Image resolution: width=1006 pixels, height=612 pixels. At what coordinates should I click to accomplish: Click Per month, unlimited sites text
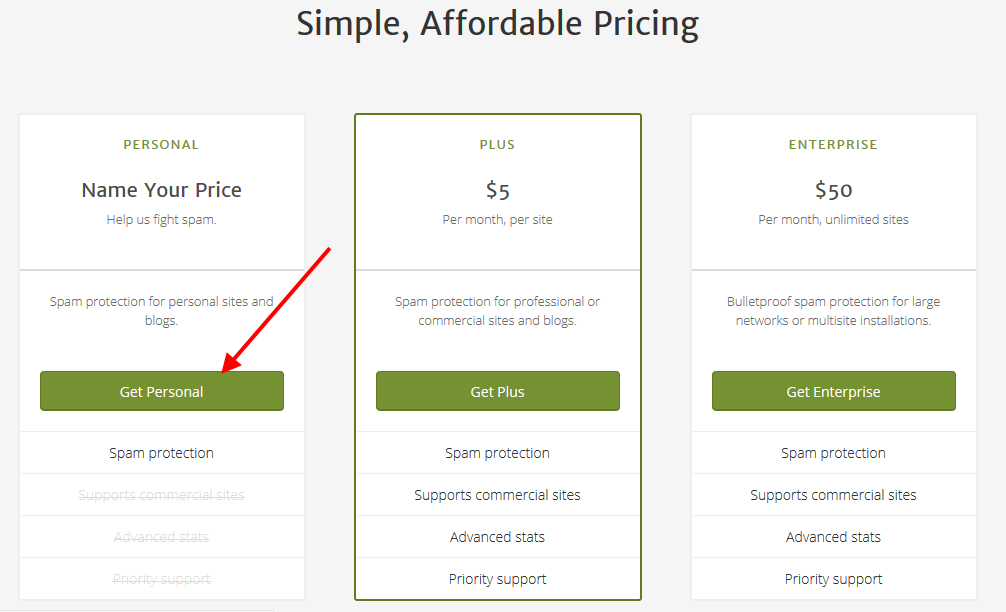pos(833,219)
